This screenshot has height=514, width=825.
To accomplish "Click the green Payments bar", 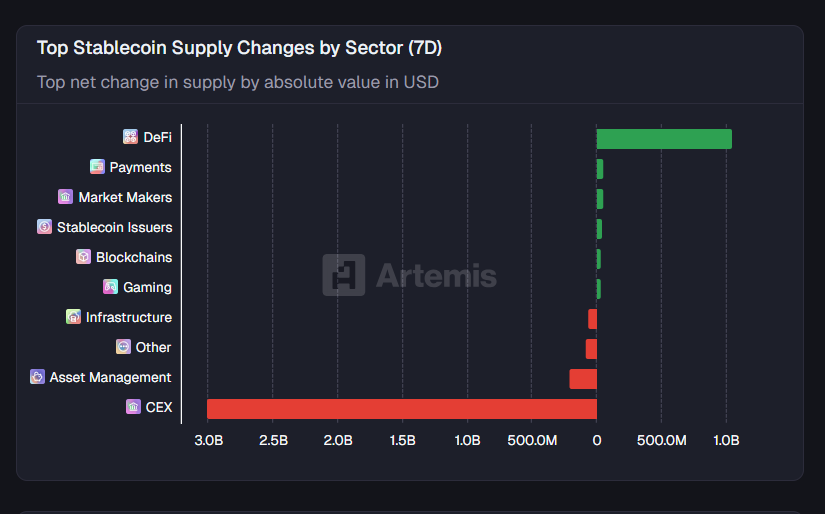I will point(600,169).
